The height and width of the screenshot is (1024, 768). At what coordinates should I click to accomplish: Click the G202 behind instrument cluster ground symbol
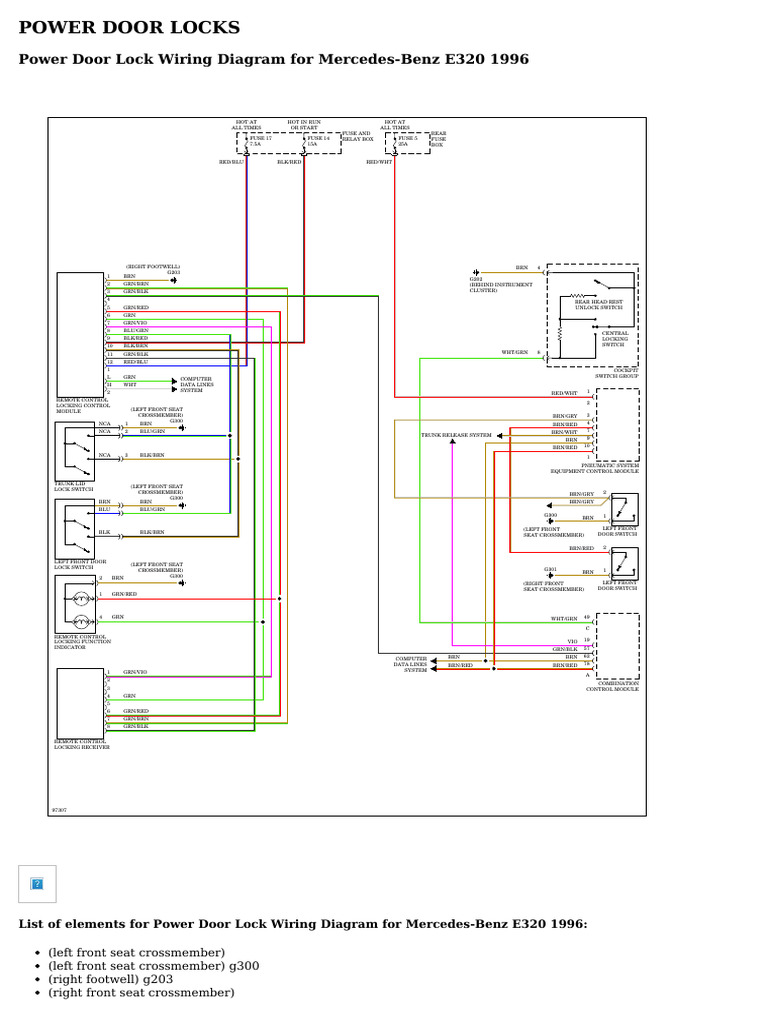pyautogui.click(x=476, y=272)
